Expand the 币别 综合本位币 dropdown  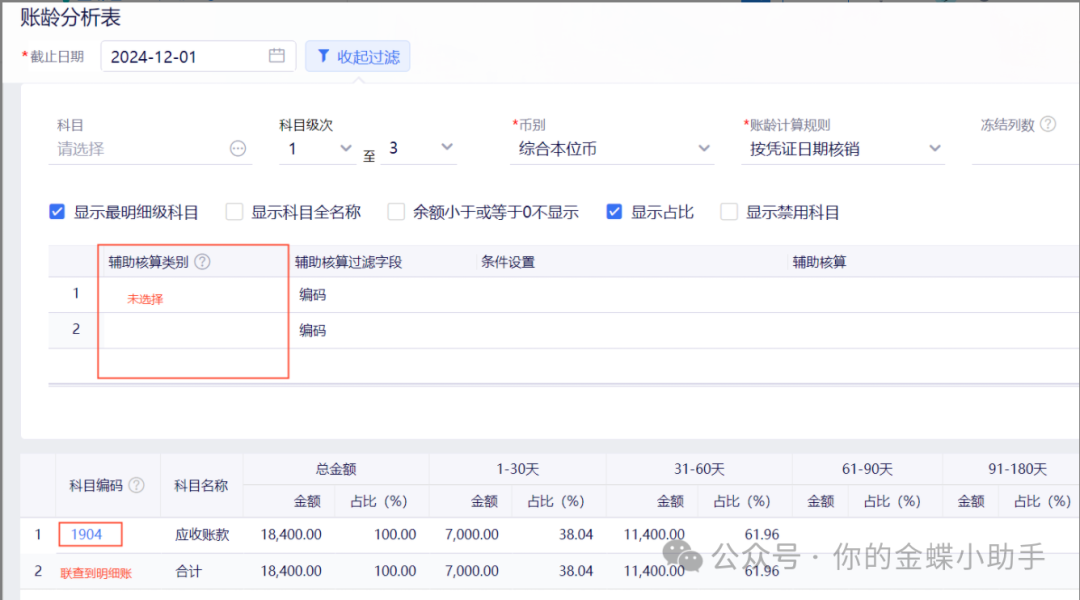click(x=613, y=149)
